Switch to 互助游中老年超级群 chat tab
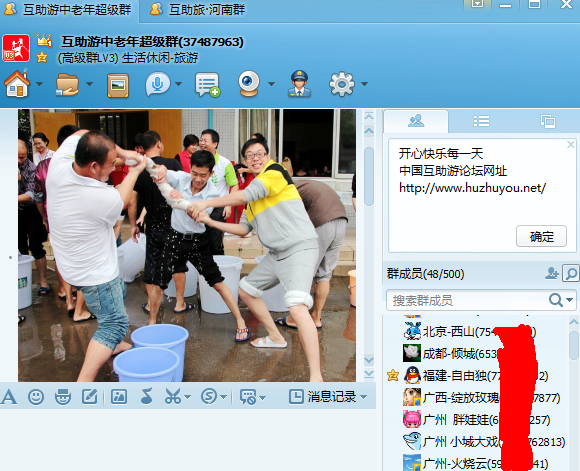Image resolution: width=580 pixels, height=471 pixels. [x=69, y=9]
